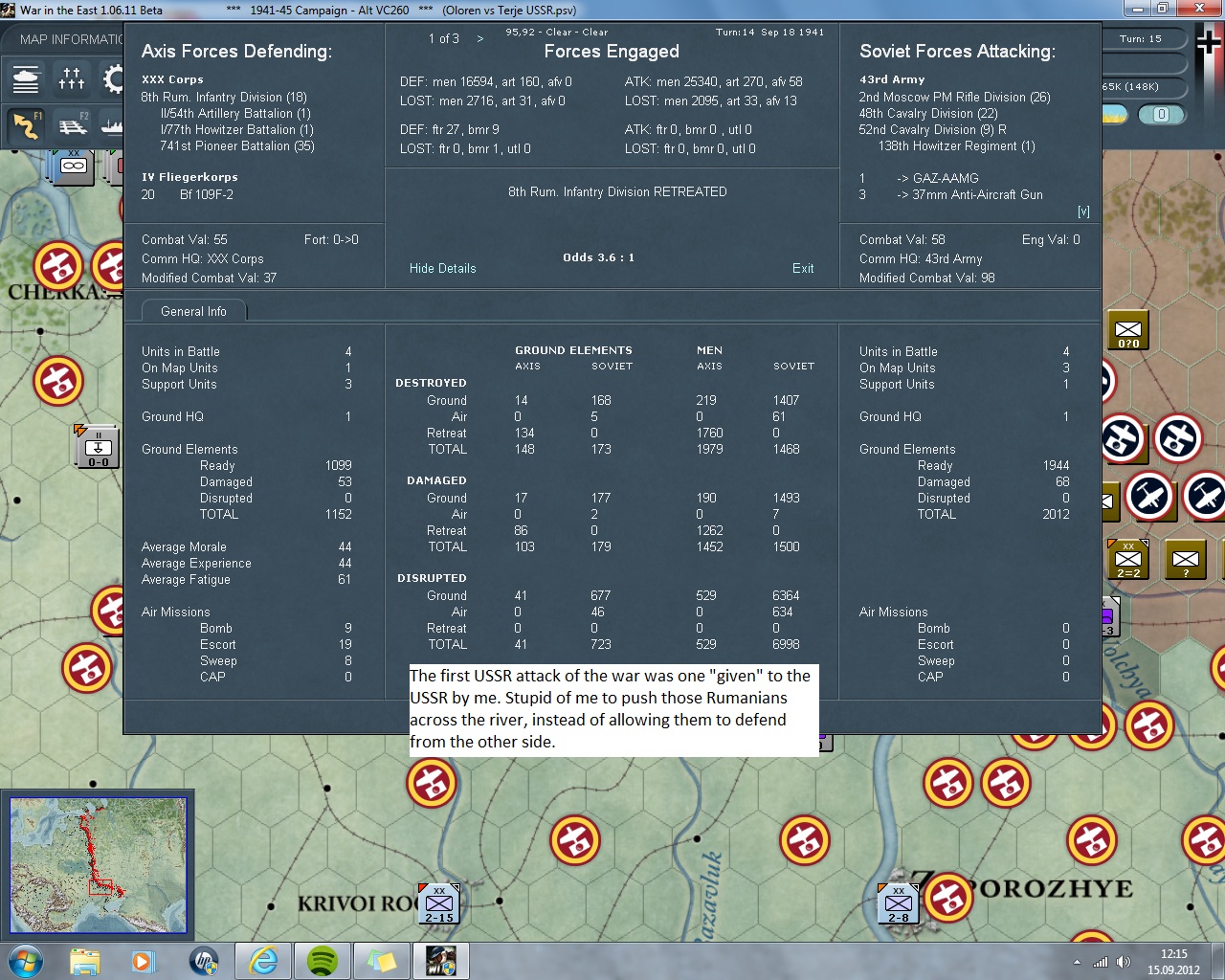Toggle the pill switch showing 0
This screenshot has width=1225, height=980.
1161,115
